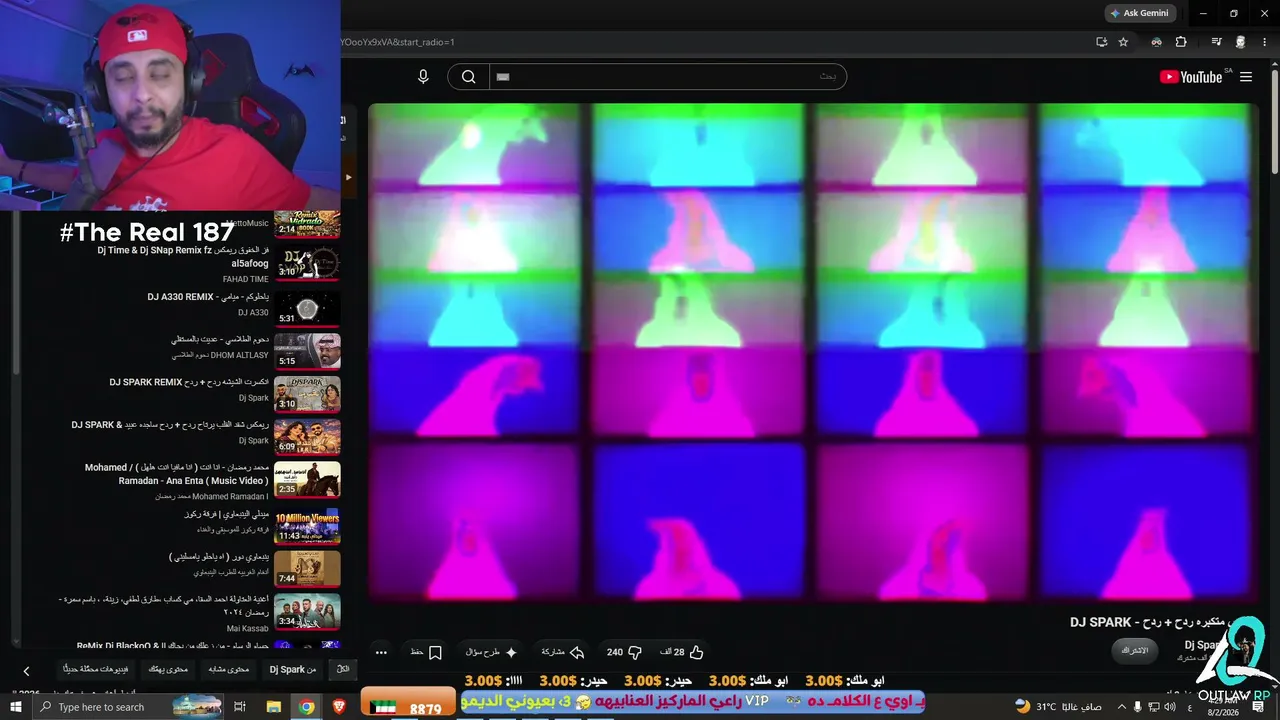Select the 'Dj Spark' filter chip

point(293,670)
